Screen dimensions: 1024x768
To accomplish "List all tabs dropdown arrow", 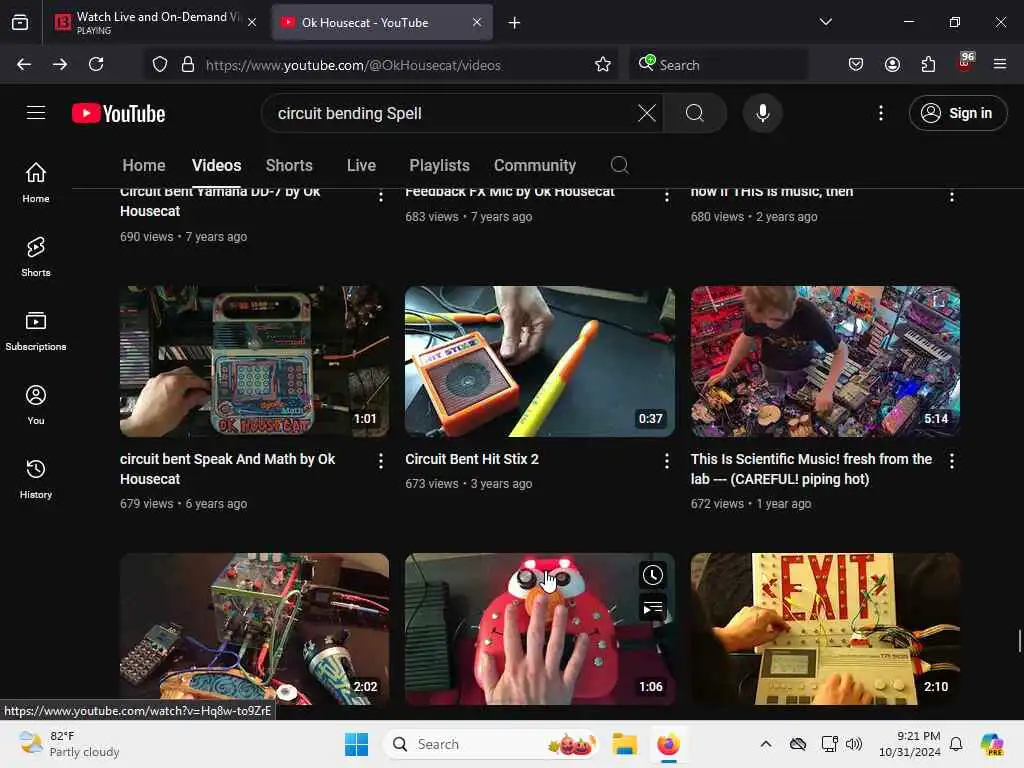I will pyautogui.click(x=825, y=22).
